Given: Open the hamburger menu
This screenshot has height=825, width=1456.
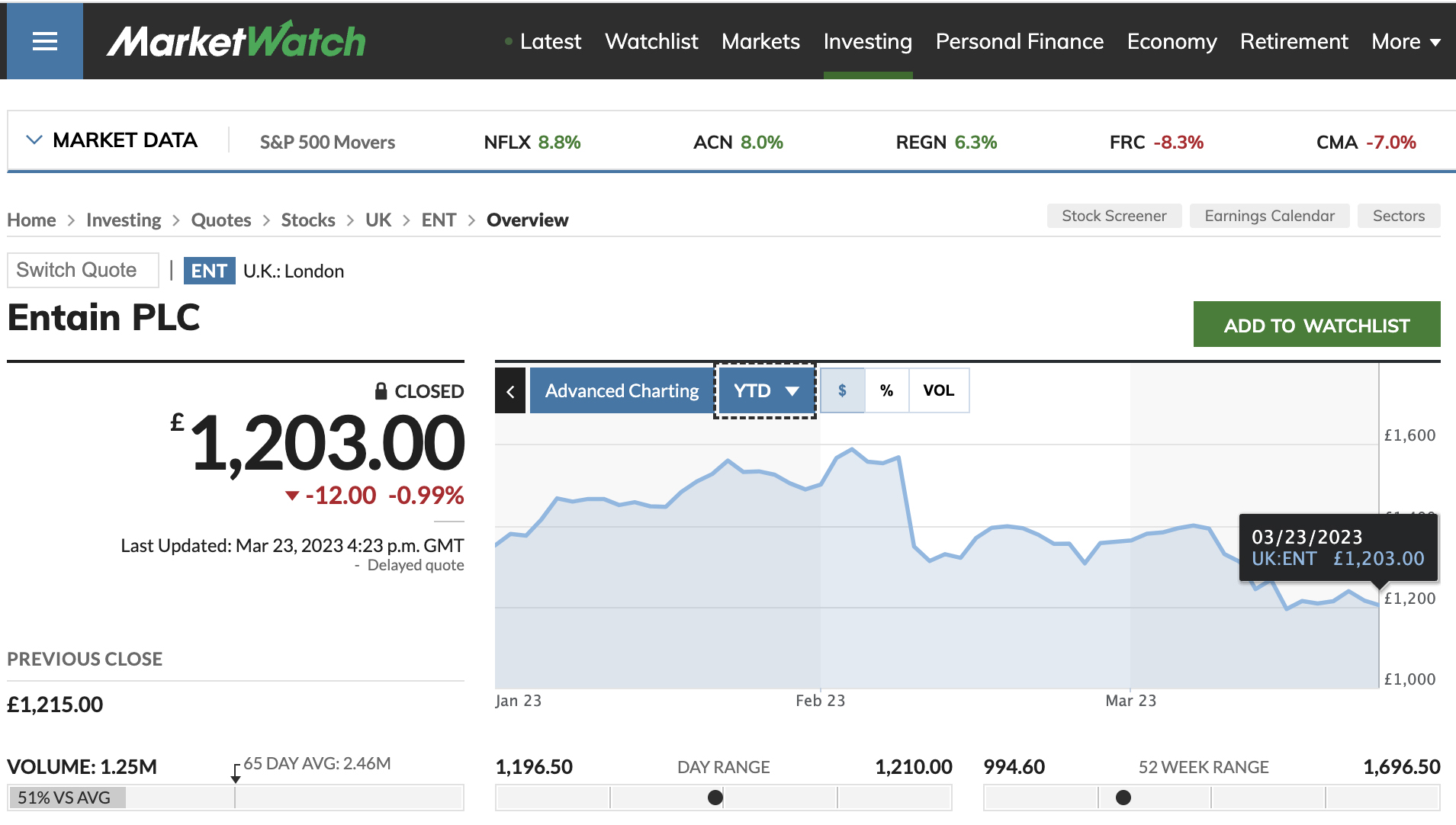Looking at the screenshot, I should [45, 41].
